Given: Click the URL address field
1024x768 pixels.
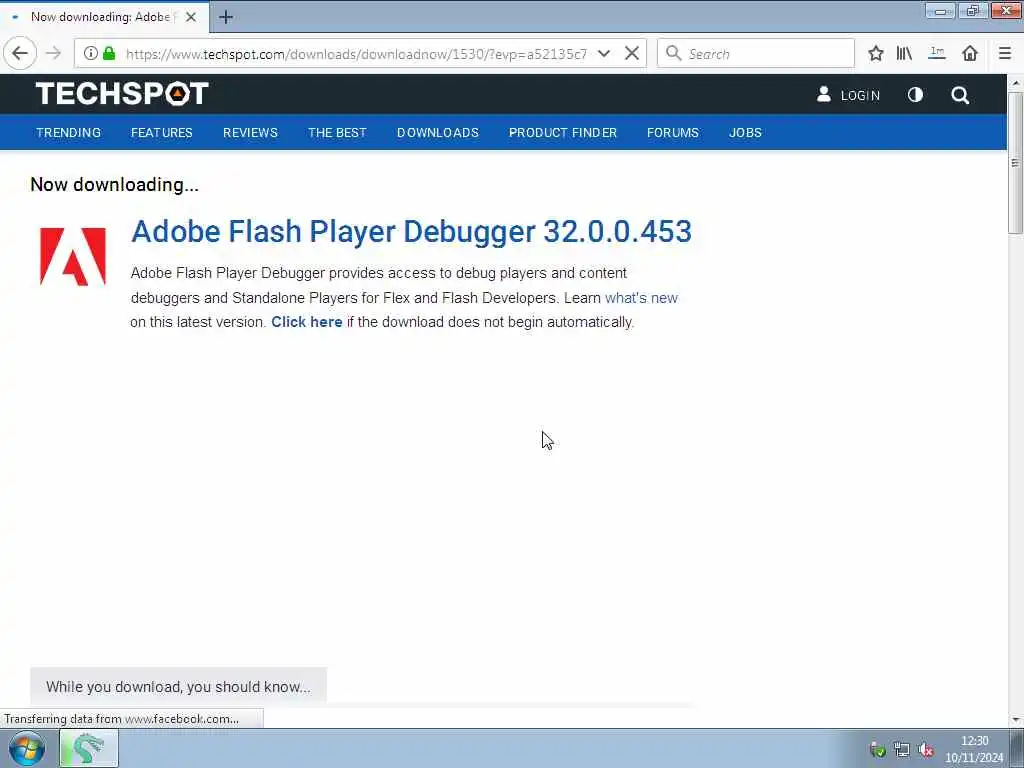Looking at the screenshot, I should click(x=356, y=54).
